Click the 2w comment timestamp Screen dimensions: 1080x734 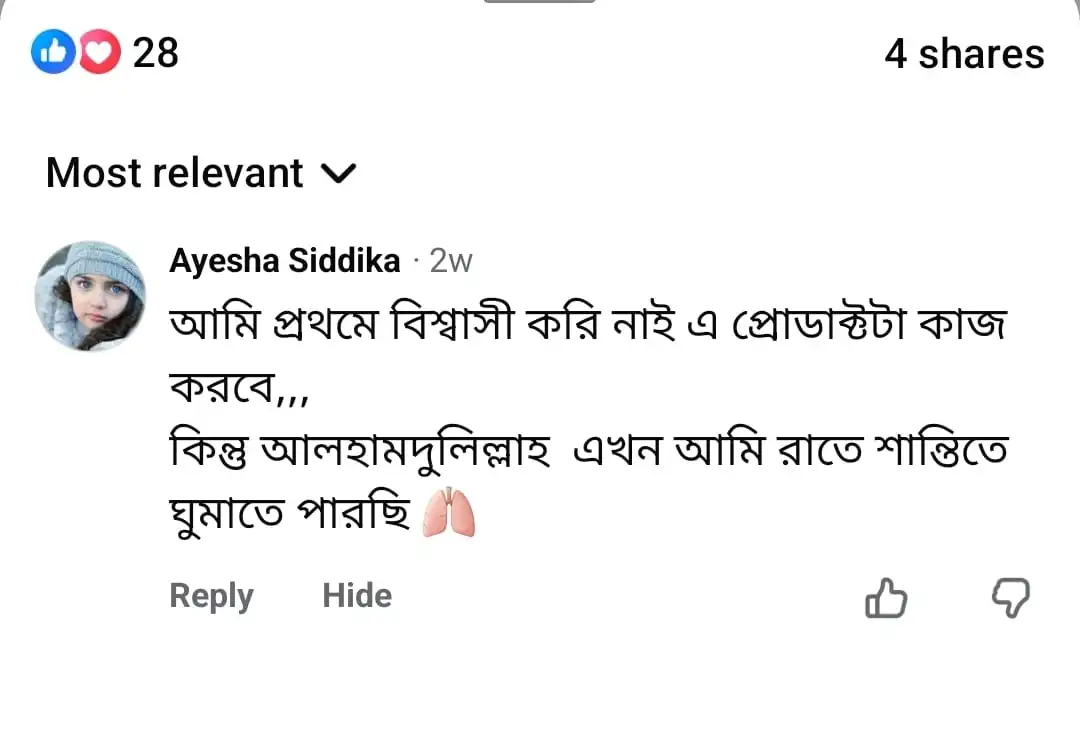[x=450, y=262]
